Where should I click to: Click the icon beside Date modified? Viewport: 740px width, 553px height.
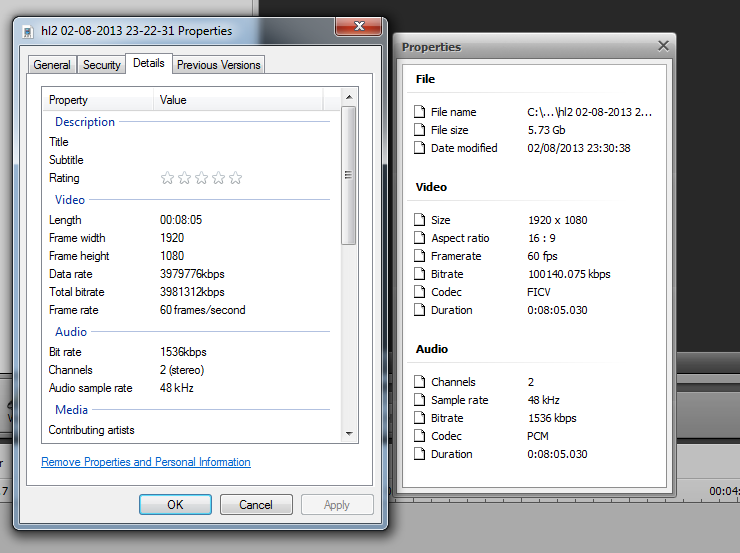pos(420,148)
